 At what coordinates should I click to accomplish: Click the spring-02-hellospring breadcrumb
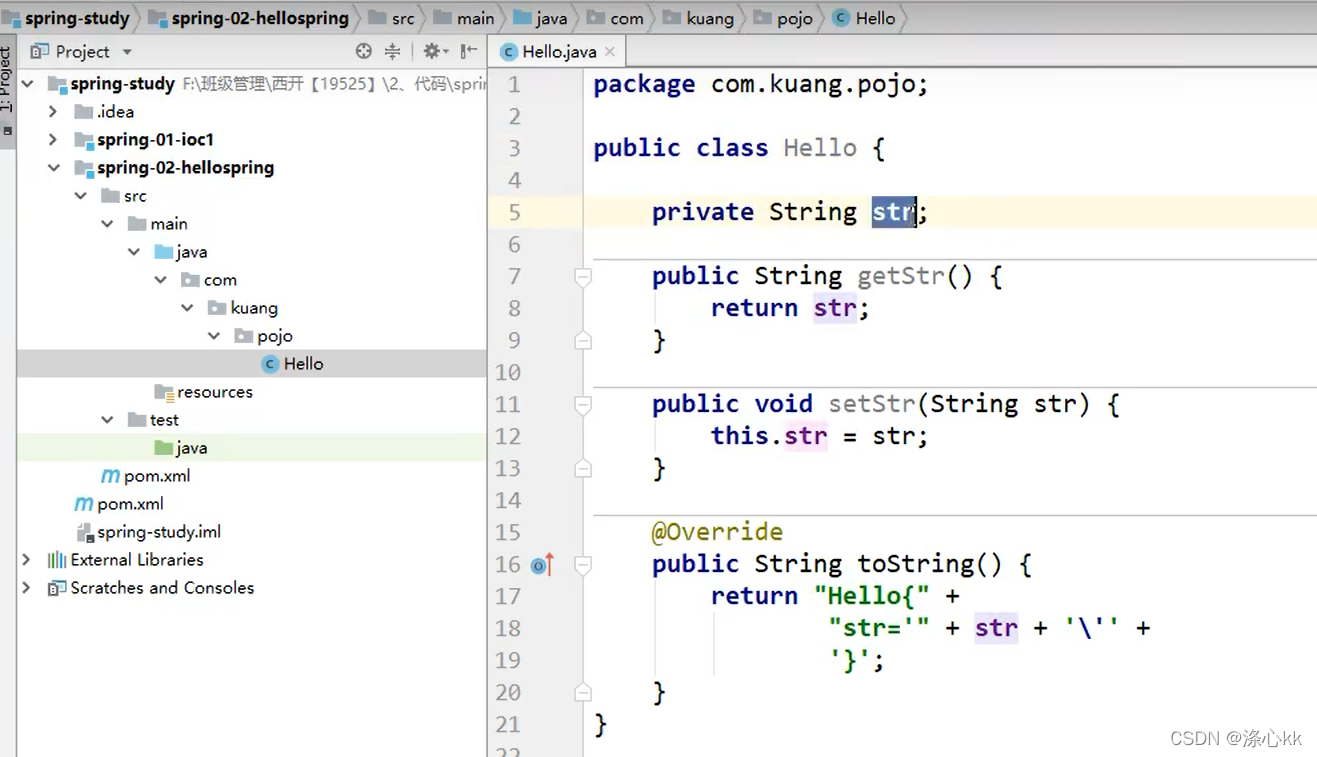249,18
